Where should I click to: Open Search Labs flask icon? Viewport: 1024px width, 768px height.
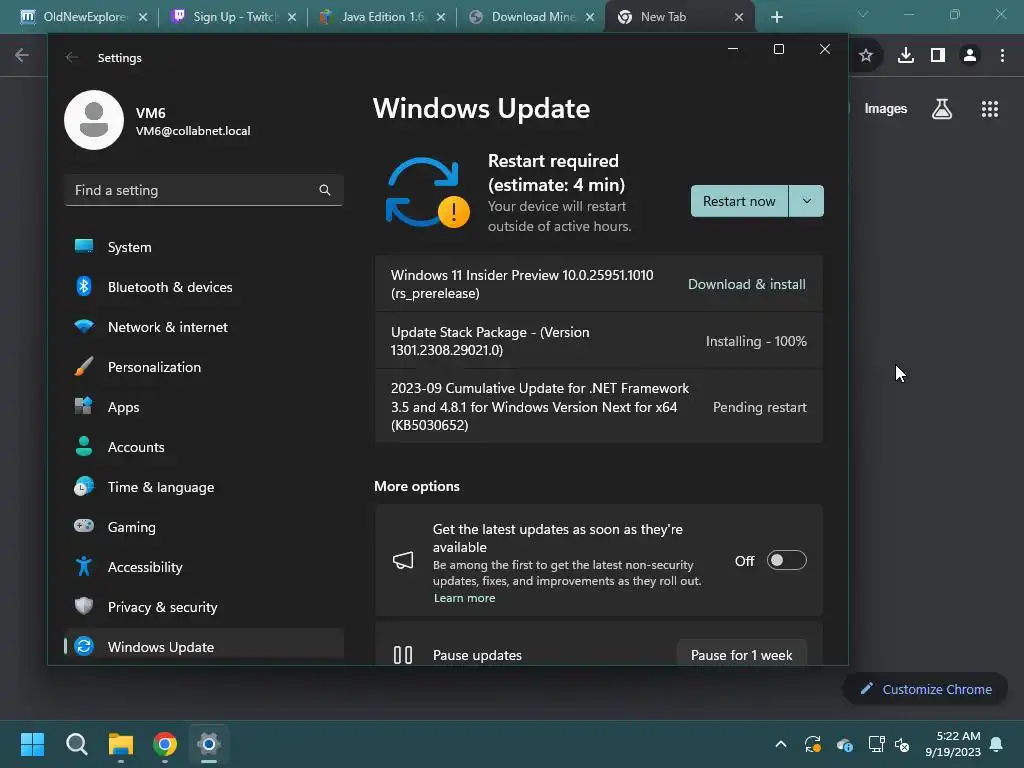click(x=942, y=108)
